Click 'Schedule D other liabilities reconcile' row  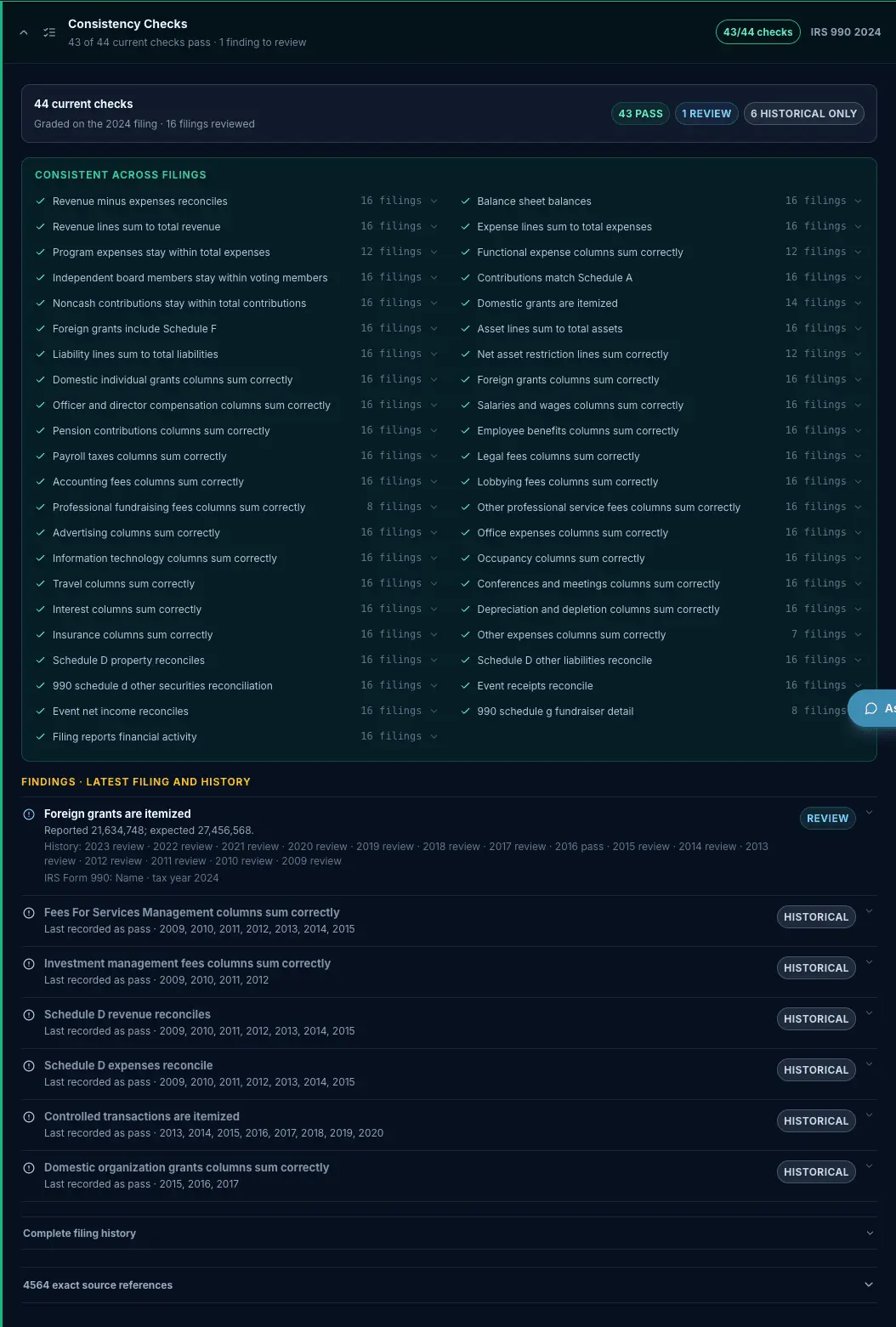tap(661, 661)
